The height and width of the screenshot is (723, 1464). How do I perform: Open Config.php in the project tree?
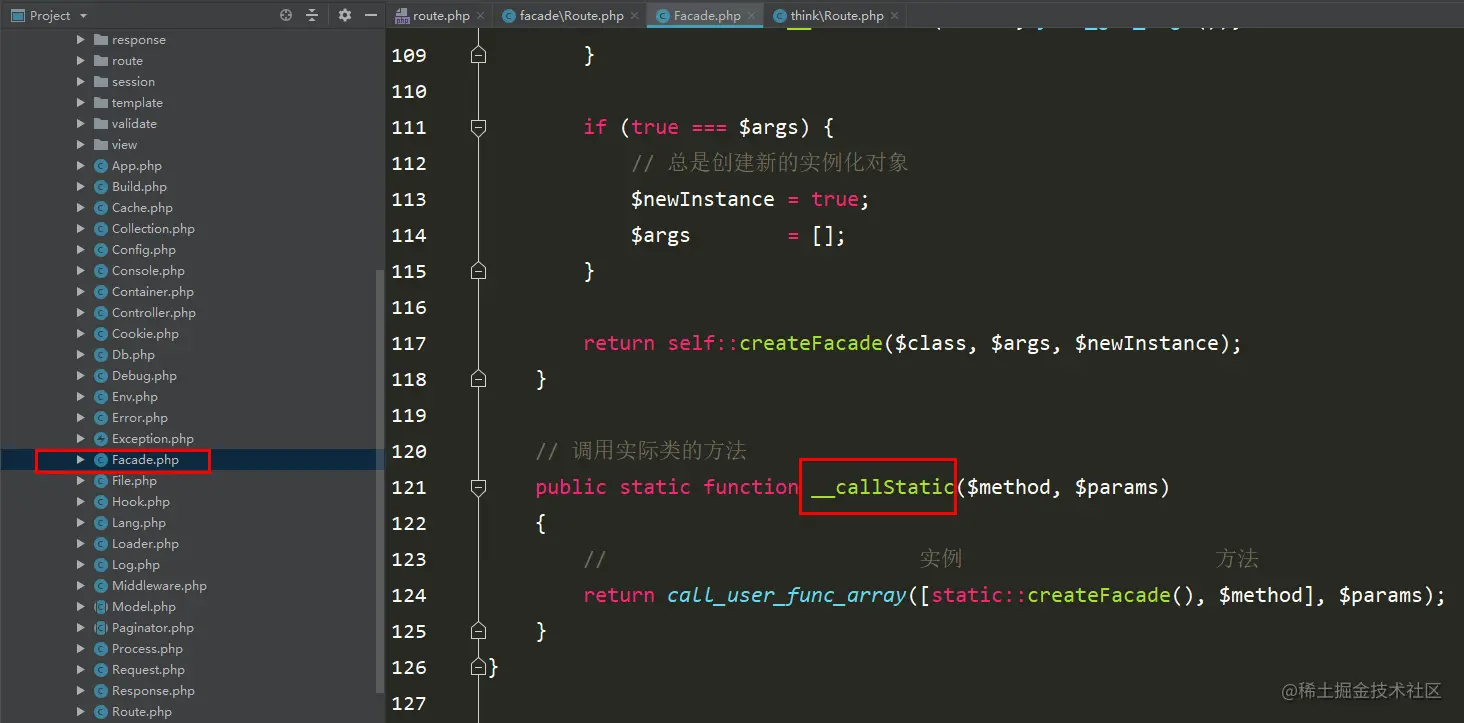[x=144, y=250]
